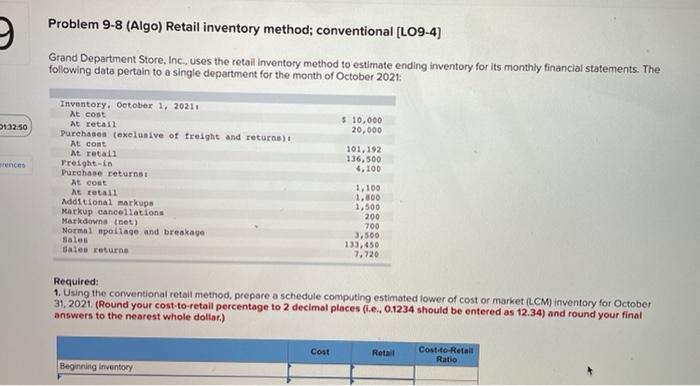Click the 700 markdowns value

tap(372, 226)
